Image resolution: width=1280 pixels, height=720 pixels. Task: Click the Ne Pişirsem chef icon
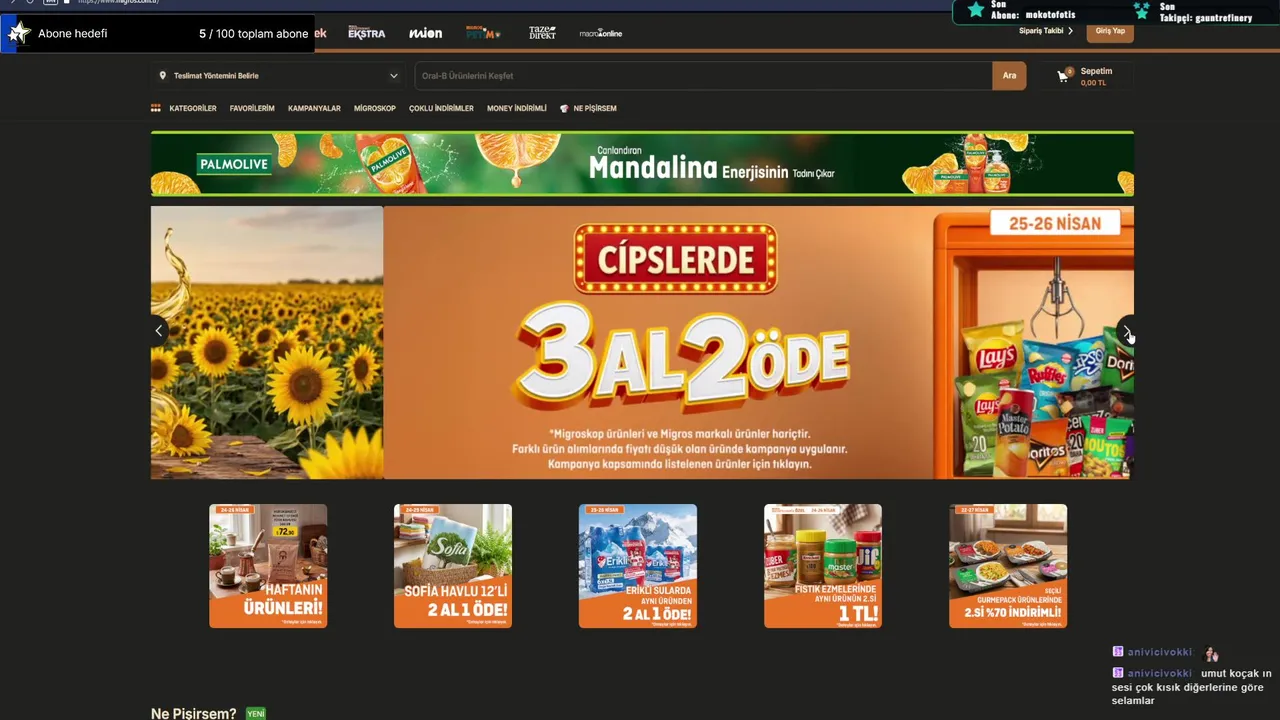(x=564, y=108)
